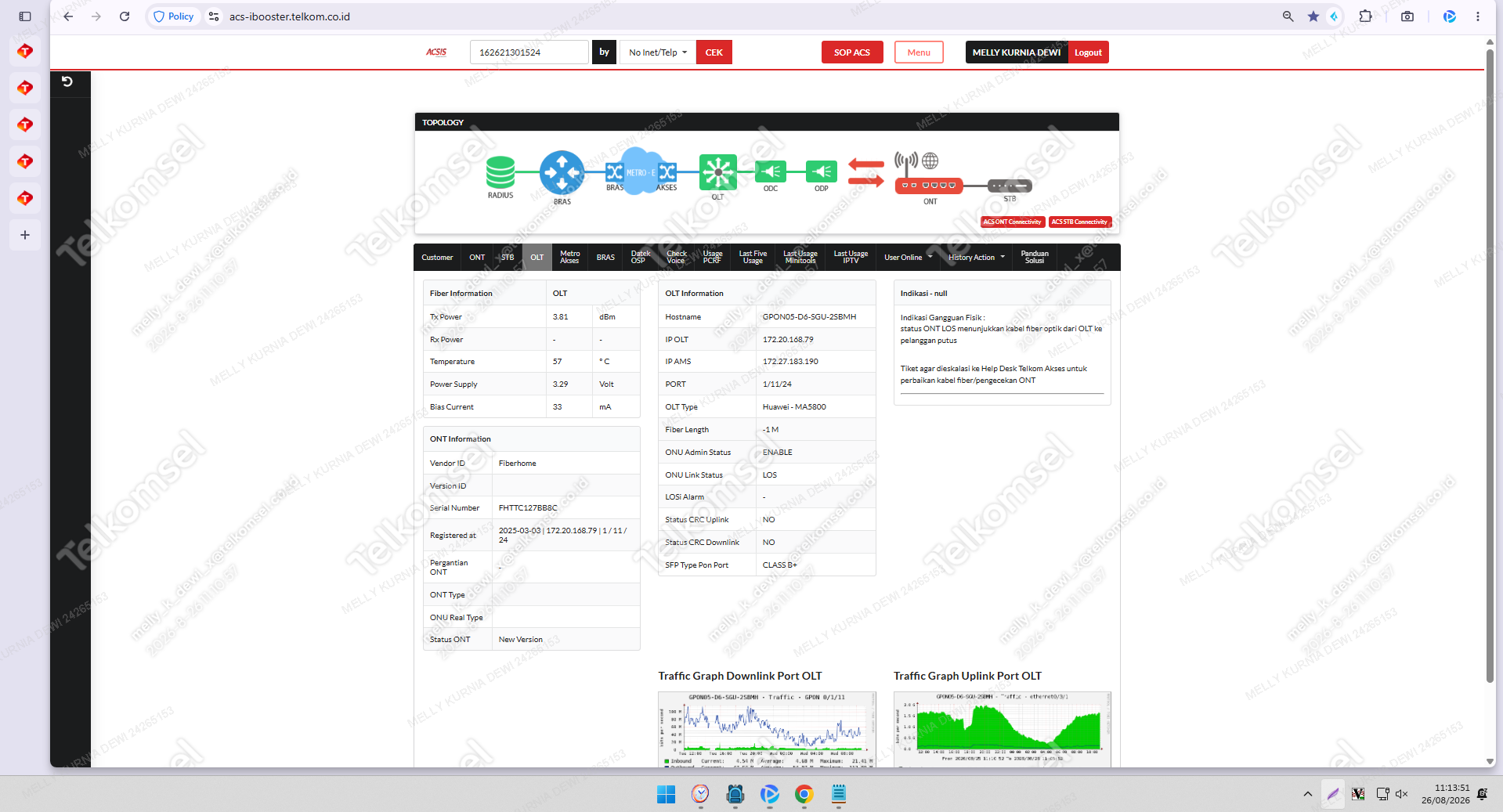Click the gray STB device icon
Viewport: 1503px width, 812px height.
1010,186
